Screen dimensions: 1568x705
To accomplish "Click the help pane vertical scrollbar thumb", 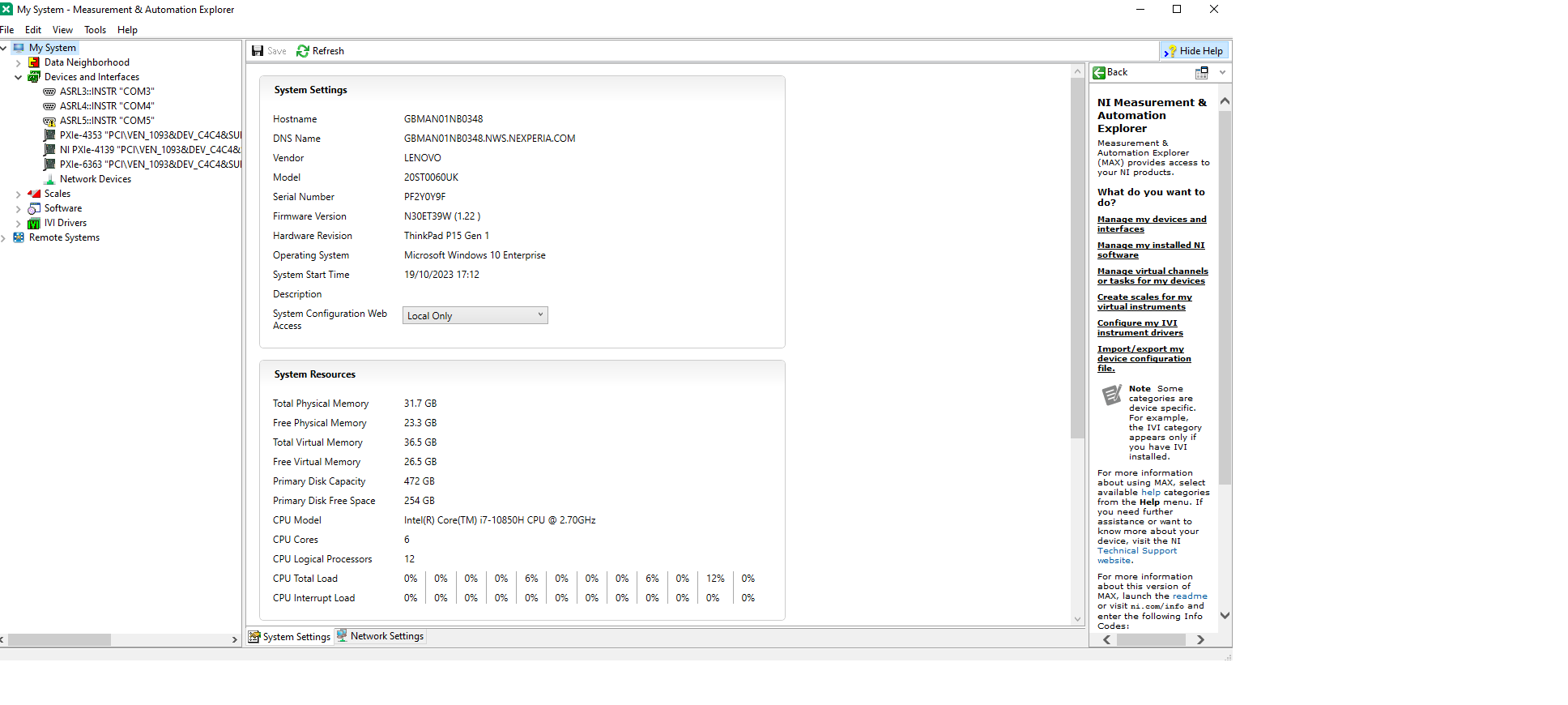I will pos(1225,298).
